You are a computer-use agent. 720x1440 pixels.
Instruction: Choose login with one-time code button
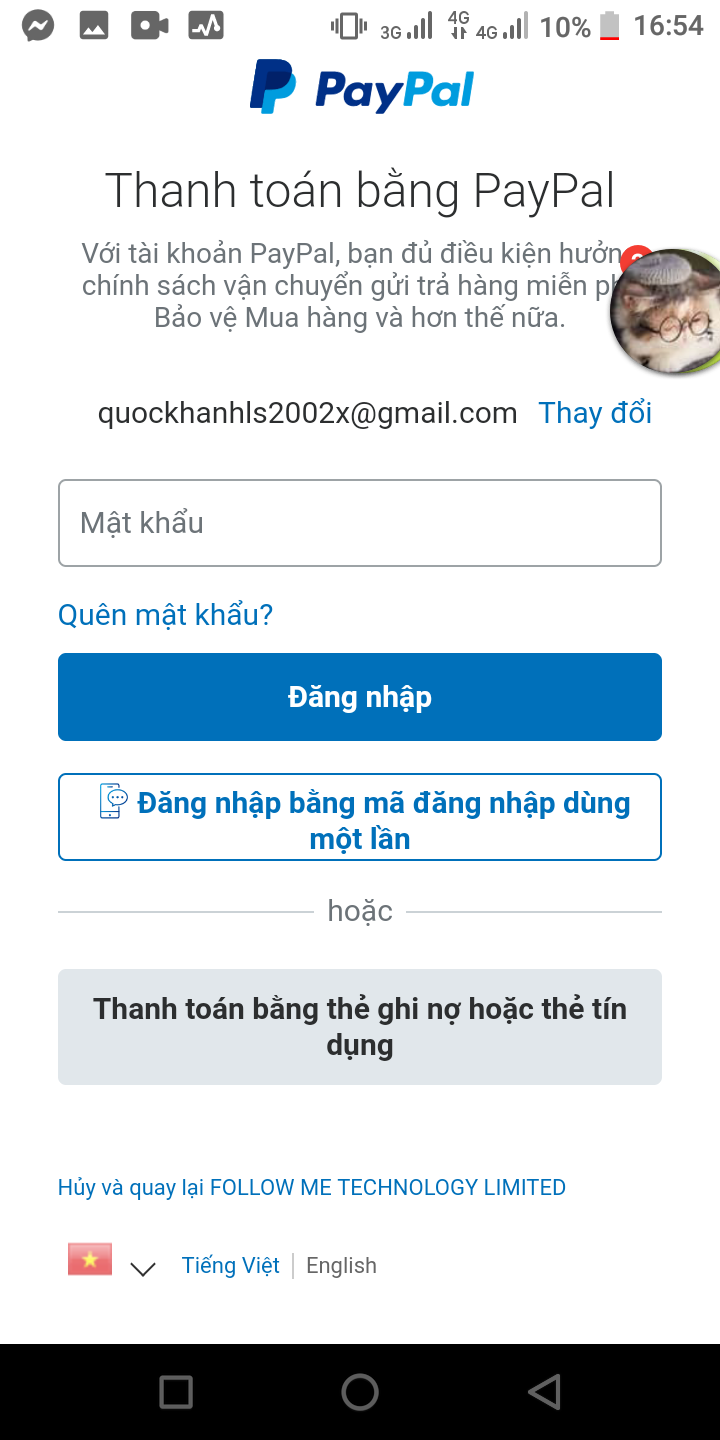click(x=360, y=817)
